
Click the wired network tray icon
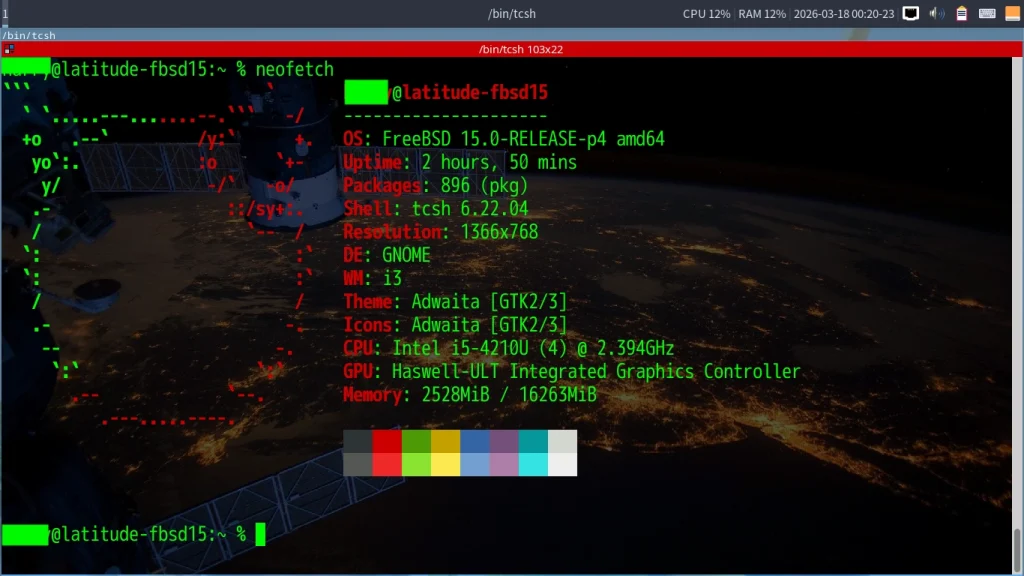pyautogui.click(x=910, y=14)
